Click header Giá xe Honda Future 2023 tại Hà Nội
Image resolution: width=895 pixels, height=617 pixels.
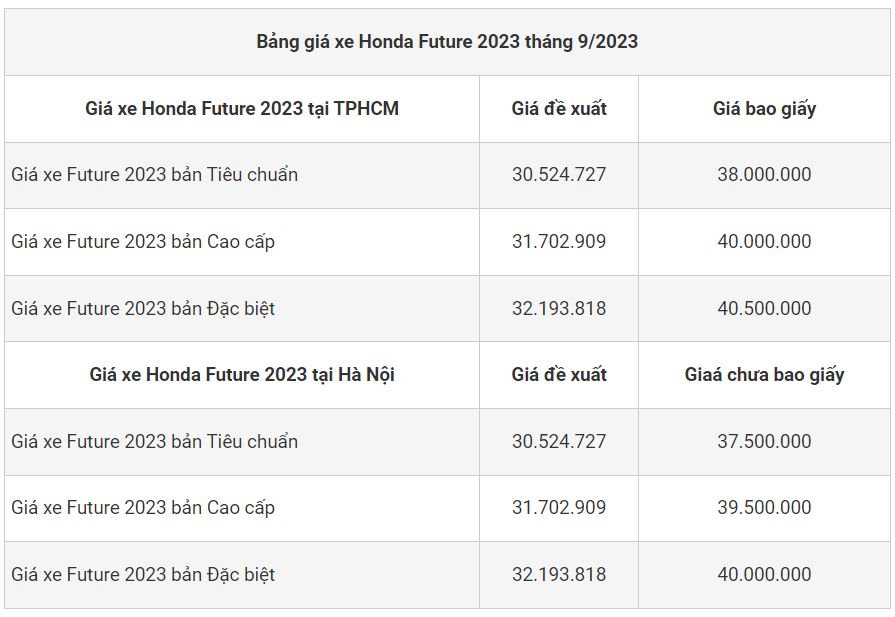(x=242, y=375)
